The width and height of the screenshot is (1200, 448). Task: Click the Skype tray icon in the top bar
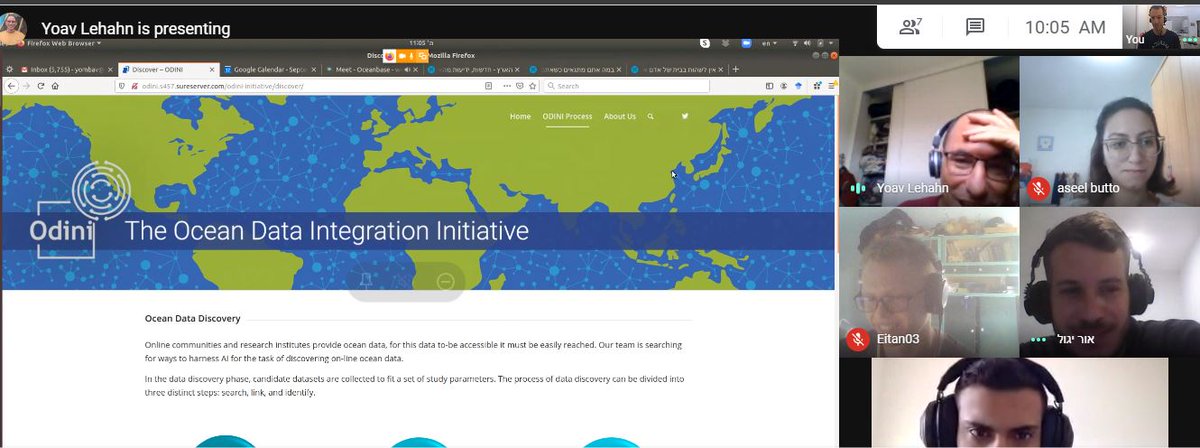pyautogui.click(x=705, y=43)
